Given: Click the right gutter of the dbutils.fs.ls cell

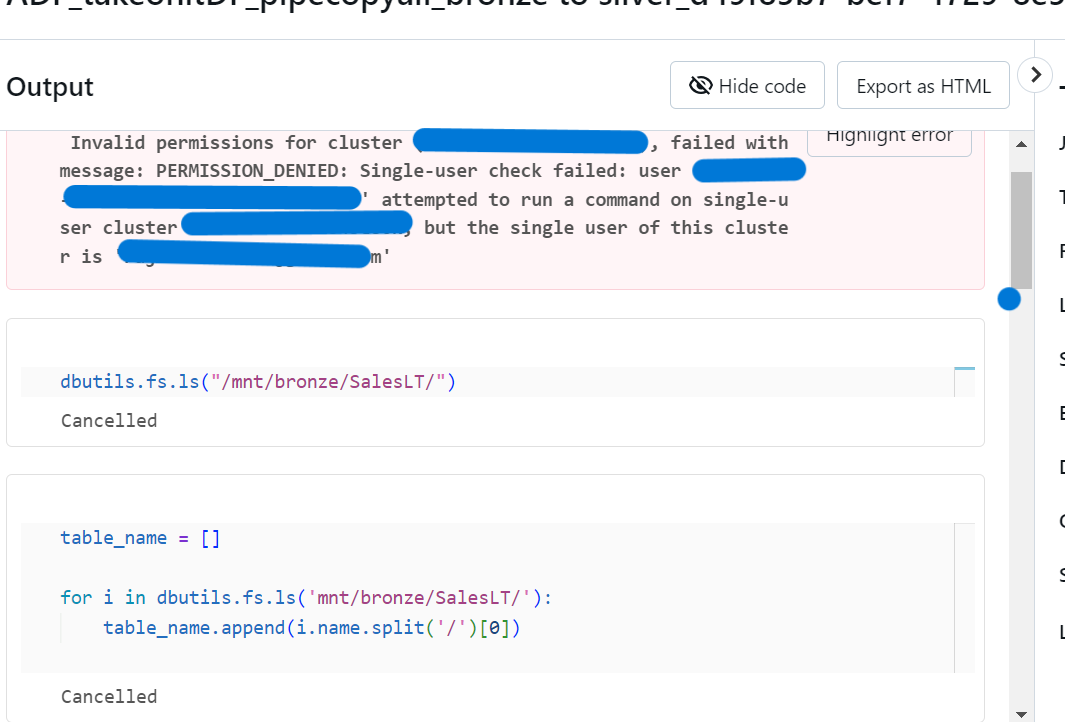Looking at the screenshot, I should click(964, 382).
